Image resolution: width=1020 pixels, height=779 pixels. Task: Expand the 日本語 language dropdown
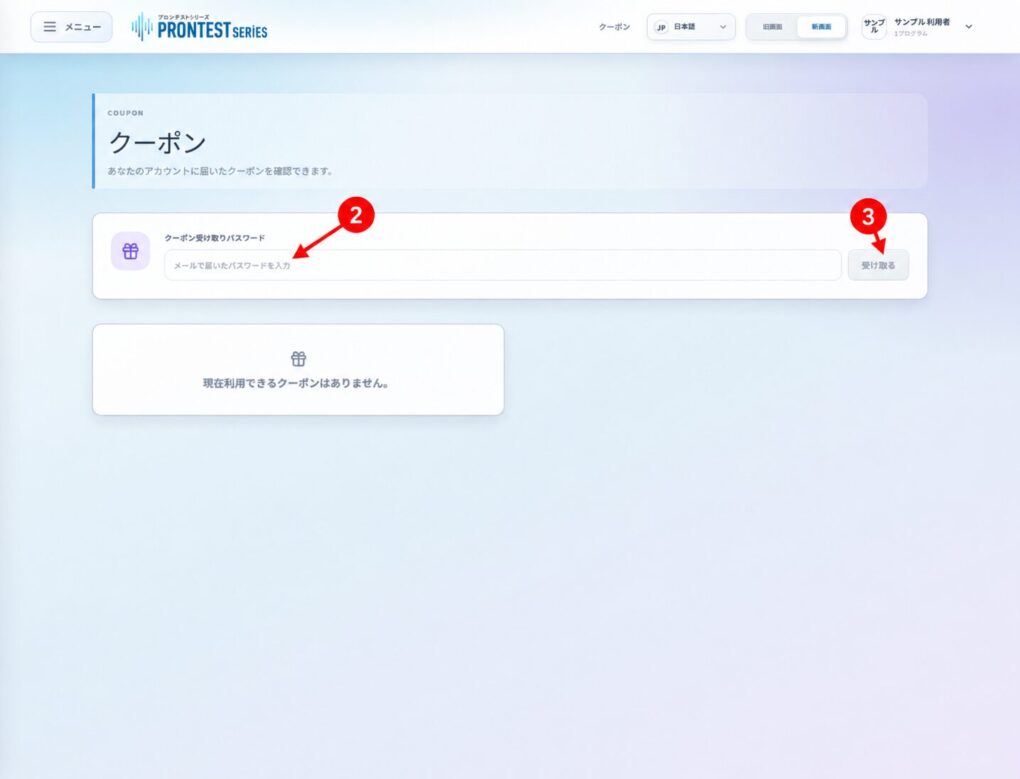coord(691,27)
